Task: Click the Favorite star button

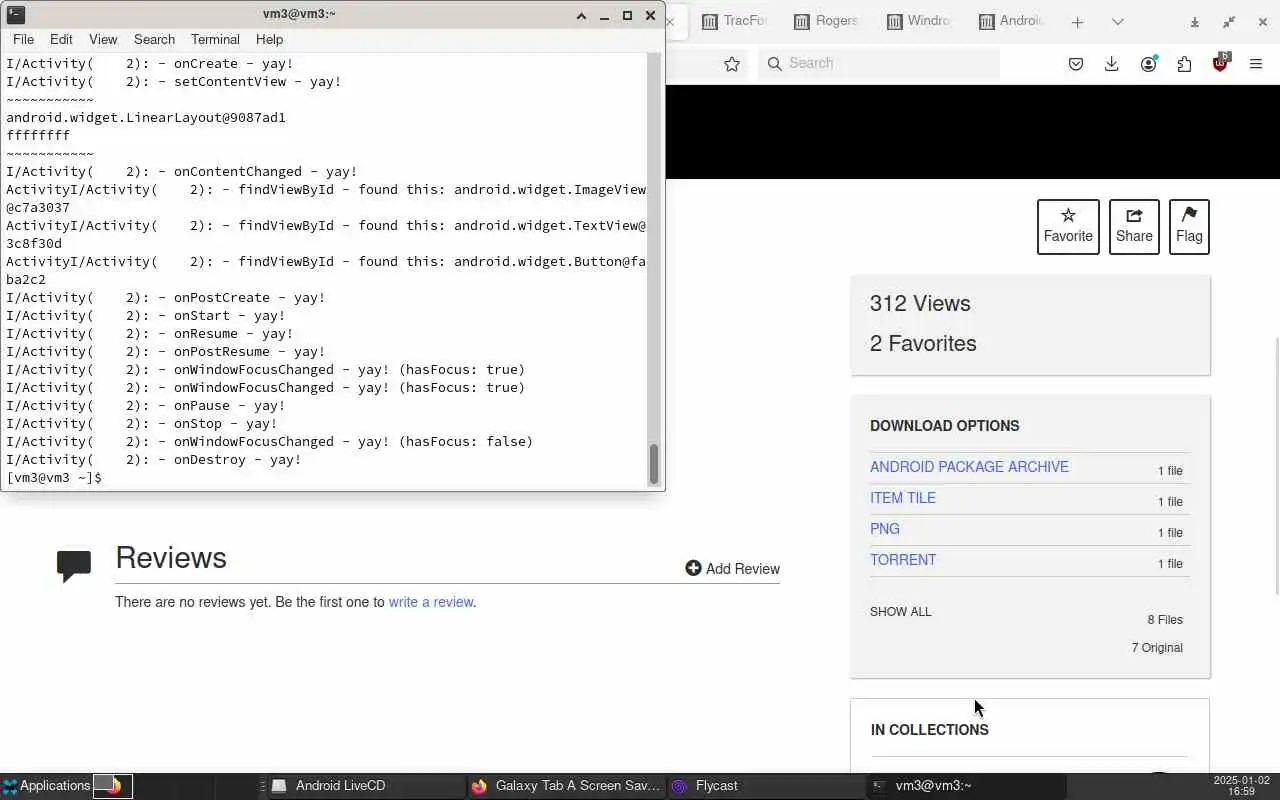Action: coord(1068,227)
